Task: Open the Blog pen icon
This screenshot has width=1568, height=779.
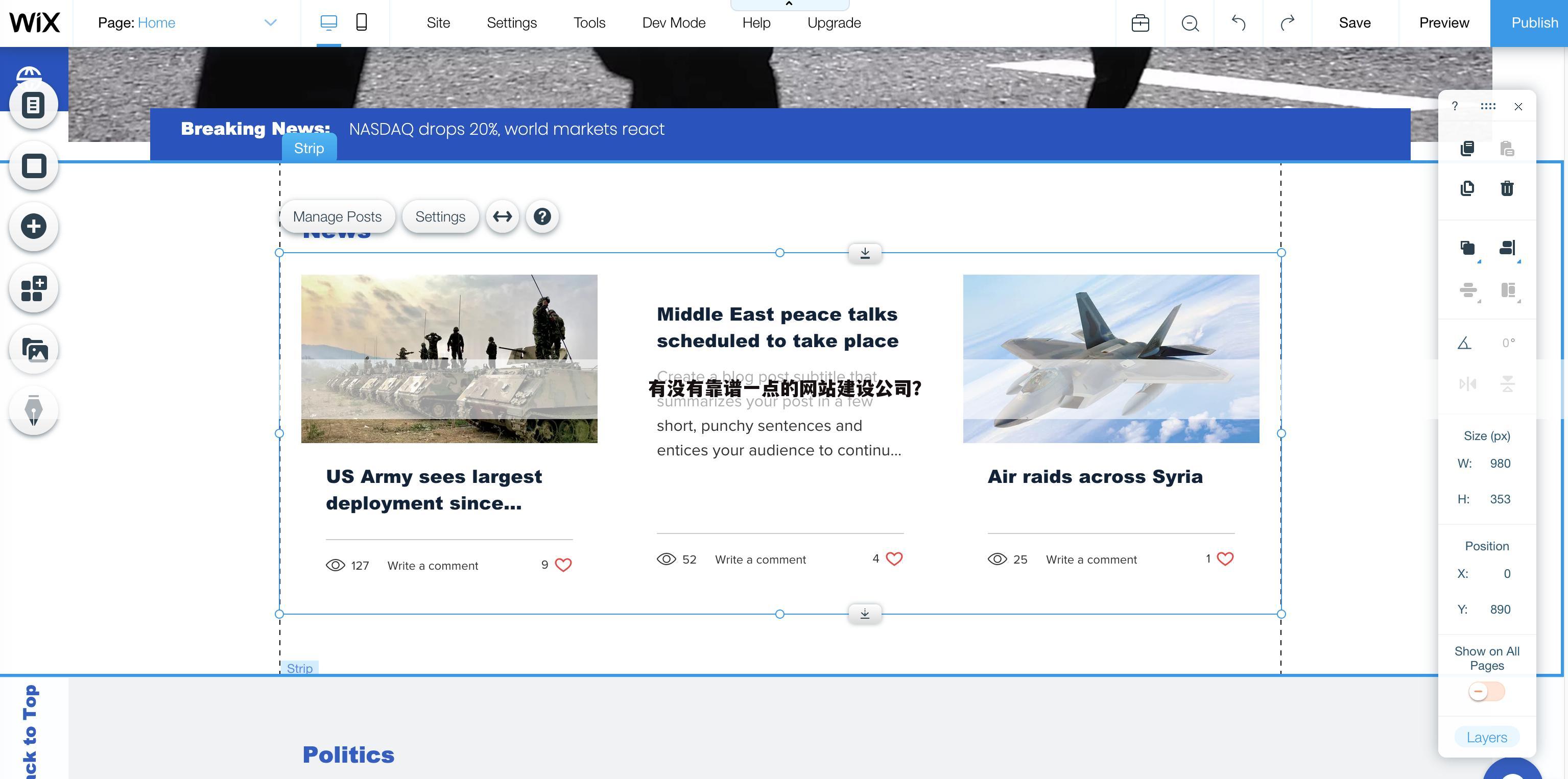Action: pos(34,411)
